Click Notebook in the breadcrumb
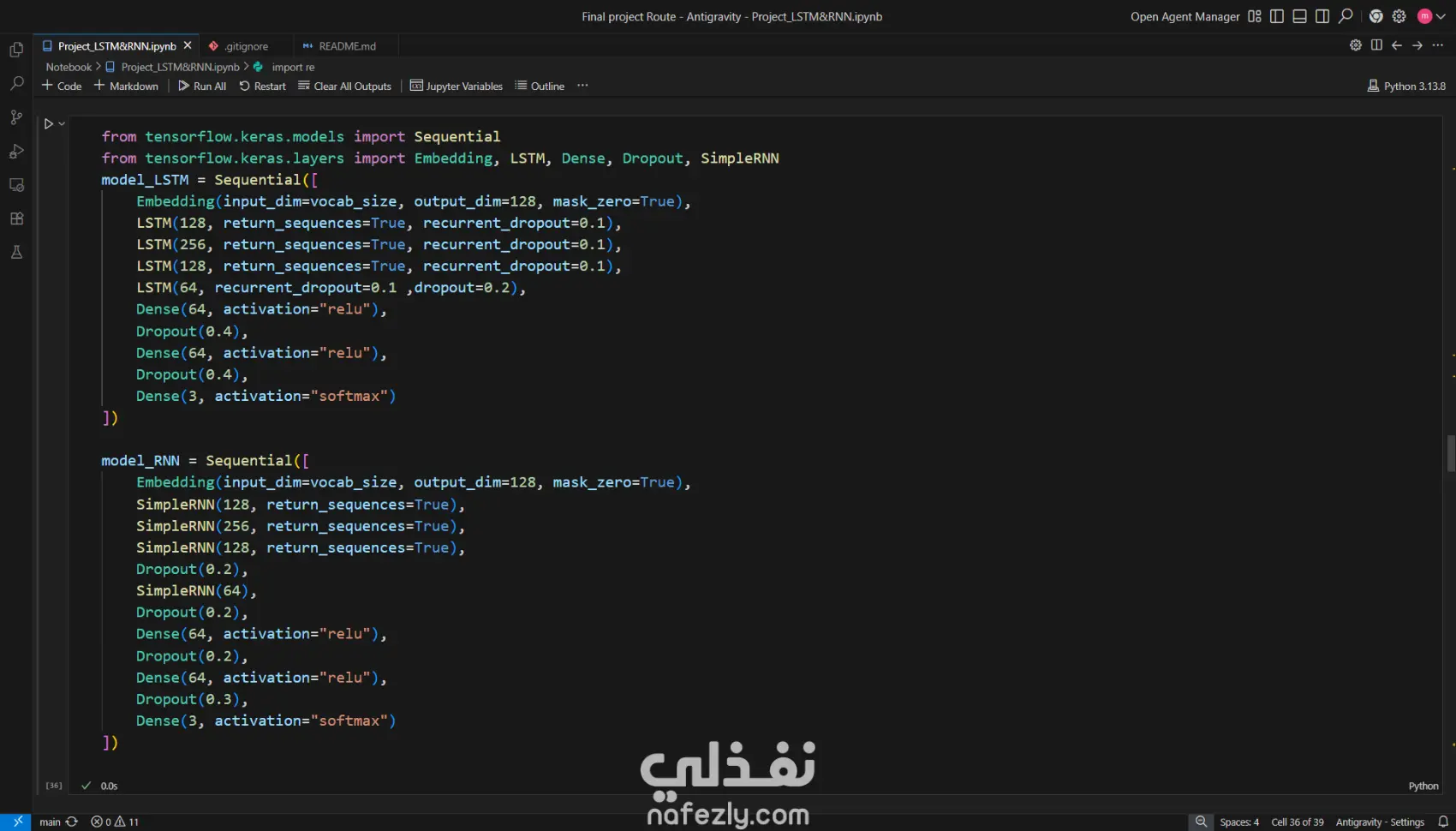 (69, 67)
